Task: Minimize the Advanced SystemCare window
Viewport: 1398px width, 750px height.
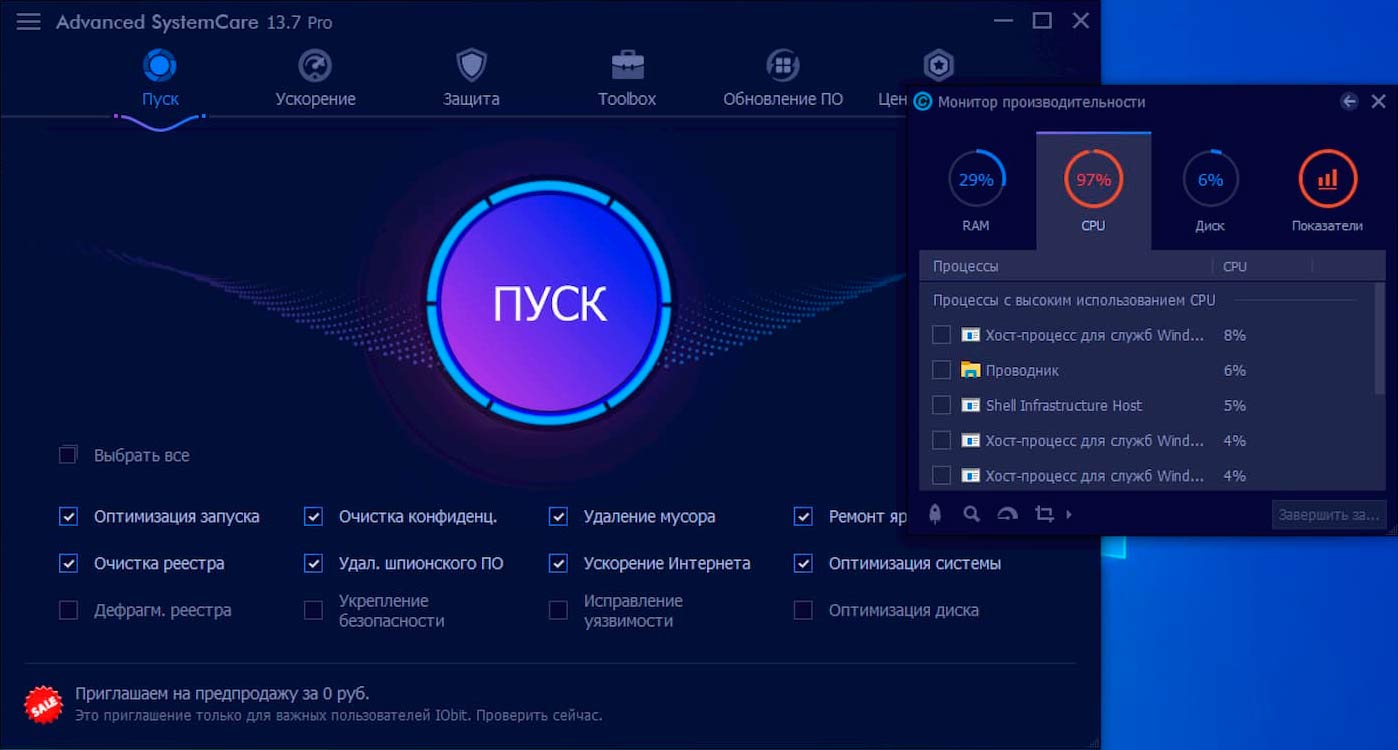Action: click(1002, 20)
